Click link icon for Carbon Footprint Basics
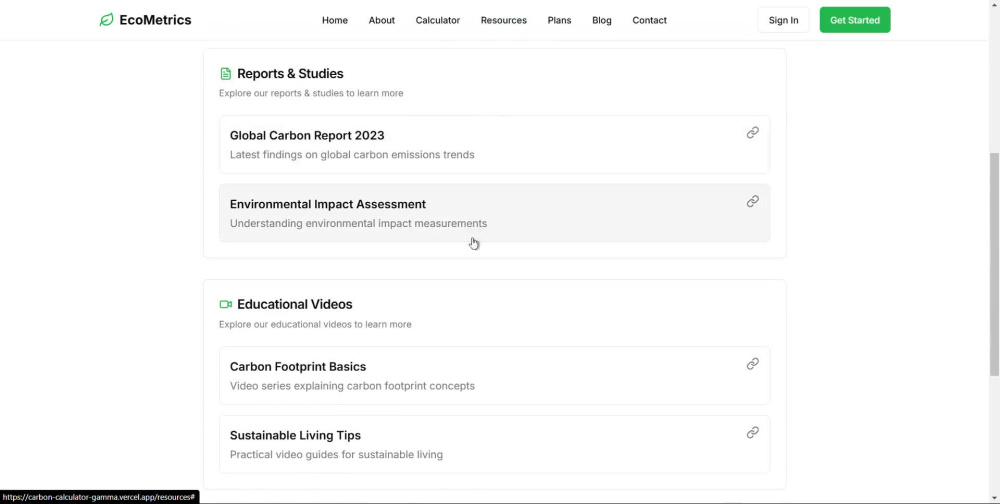 (753, 364)
